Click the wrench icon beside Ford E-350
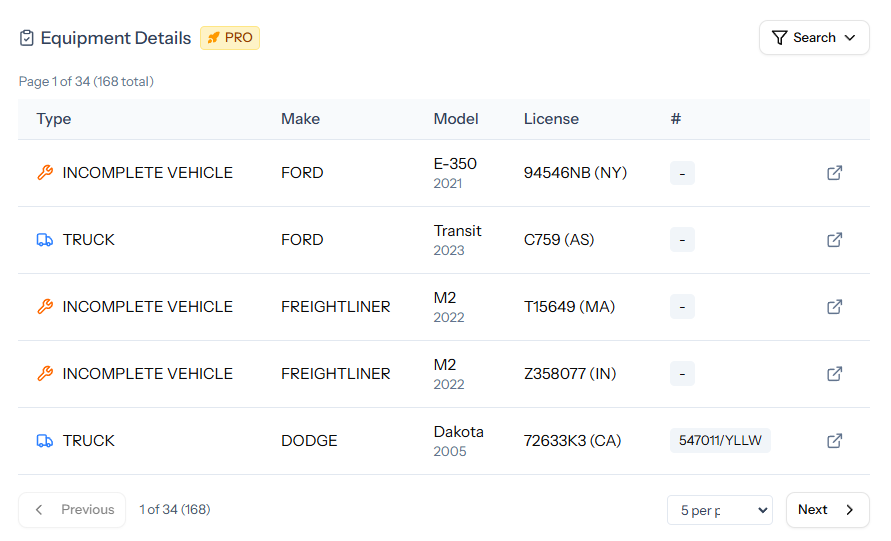891x541 pixels. [45, 173]
